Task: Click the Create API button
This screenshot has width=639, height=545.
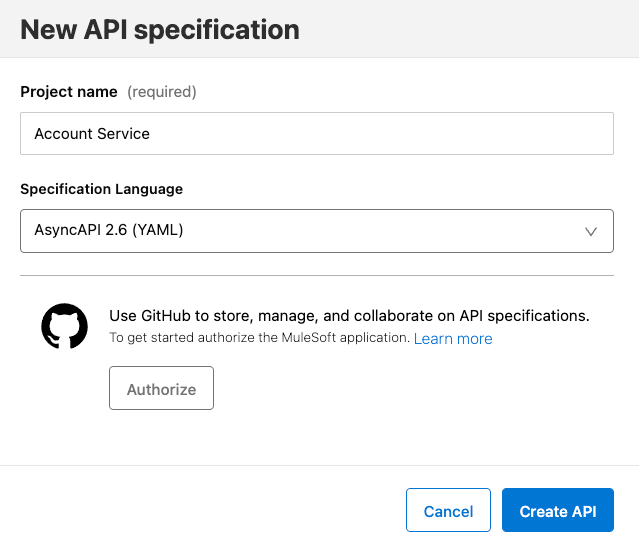Action: [557, 510]
